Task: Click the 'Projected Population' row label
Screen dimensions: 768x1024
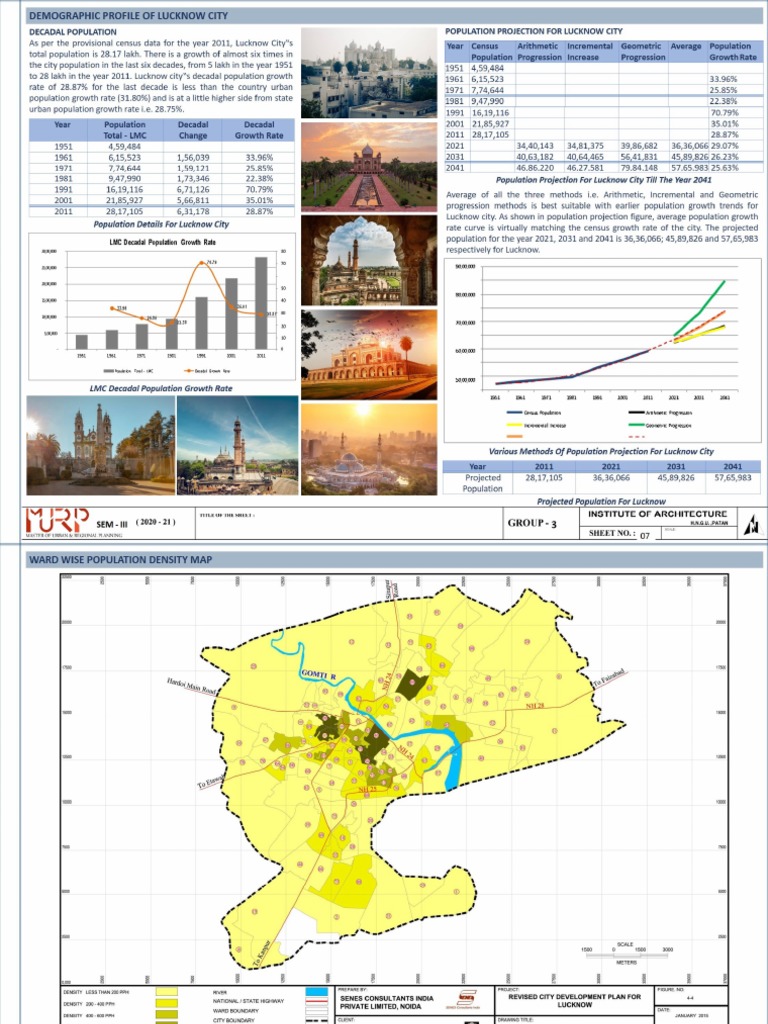Action: pos(483,483)
